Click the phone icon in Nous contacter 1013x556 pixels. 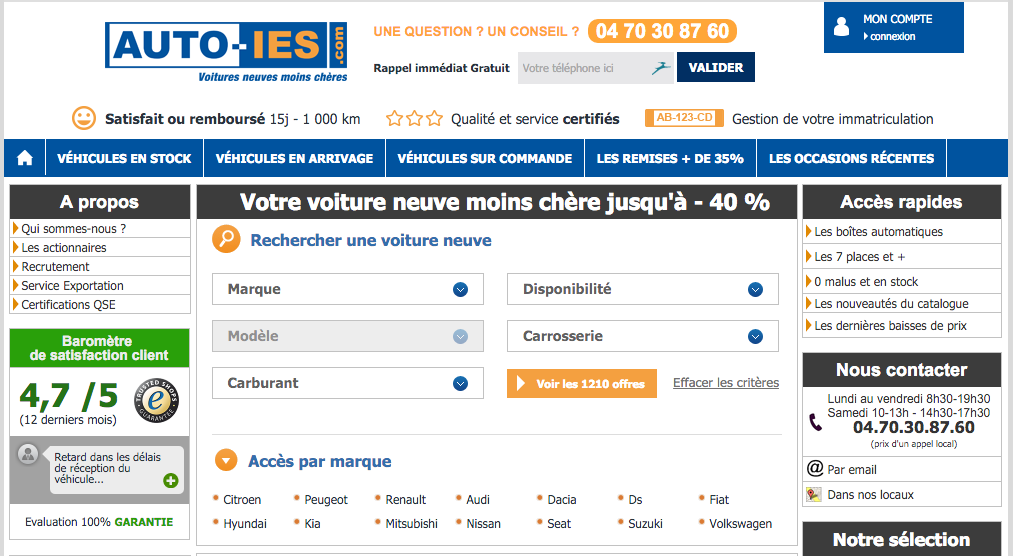[x=815, y=422]
